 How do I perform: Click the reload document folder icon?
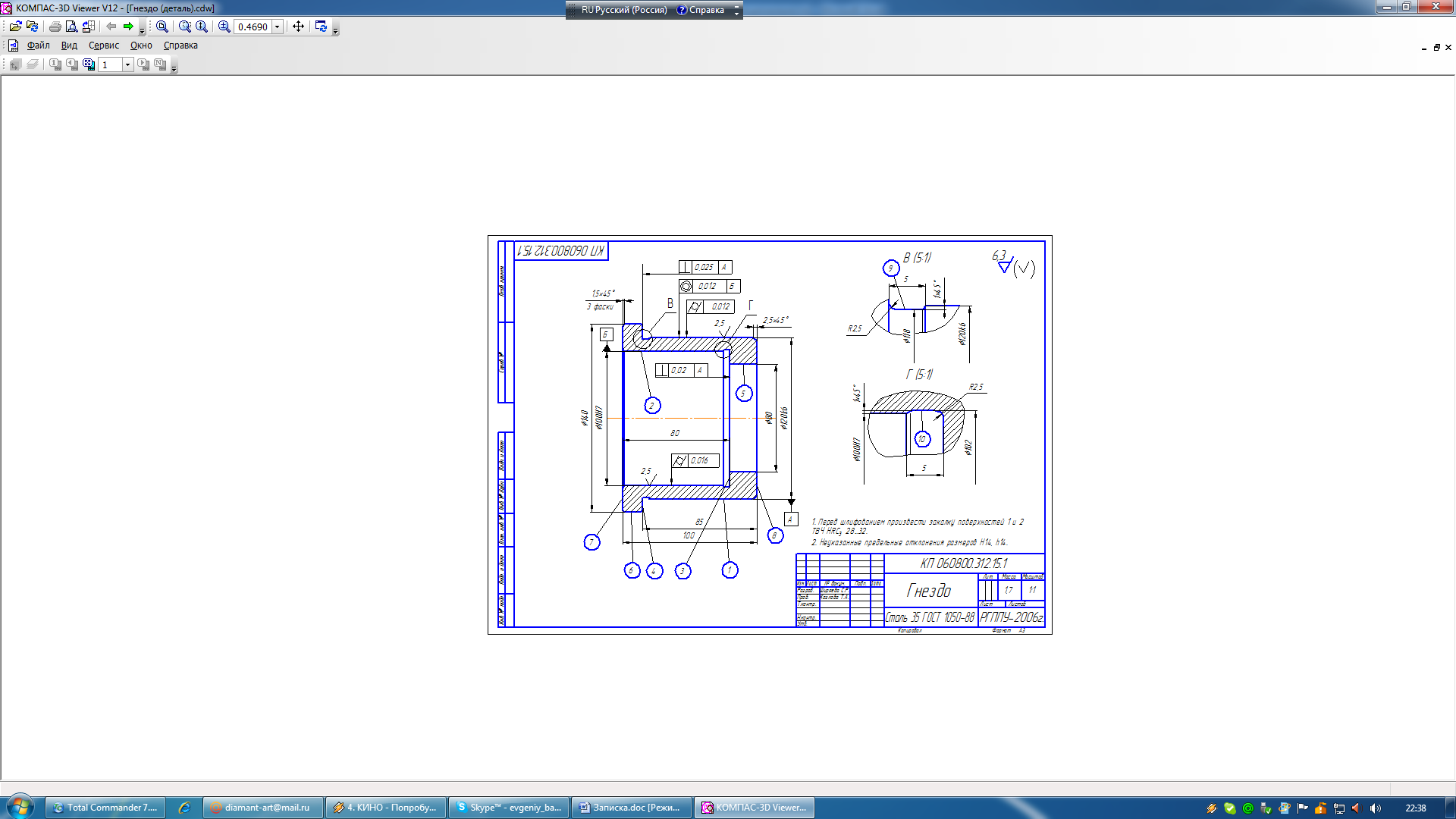point(32,27)
